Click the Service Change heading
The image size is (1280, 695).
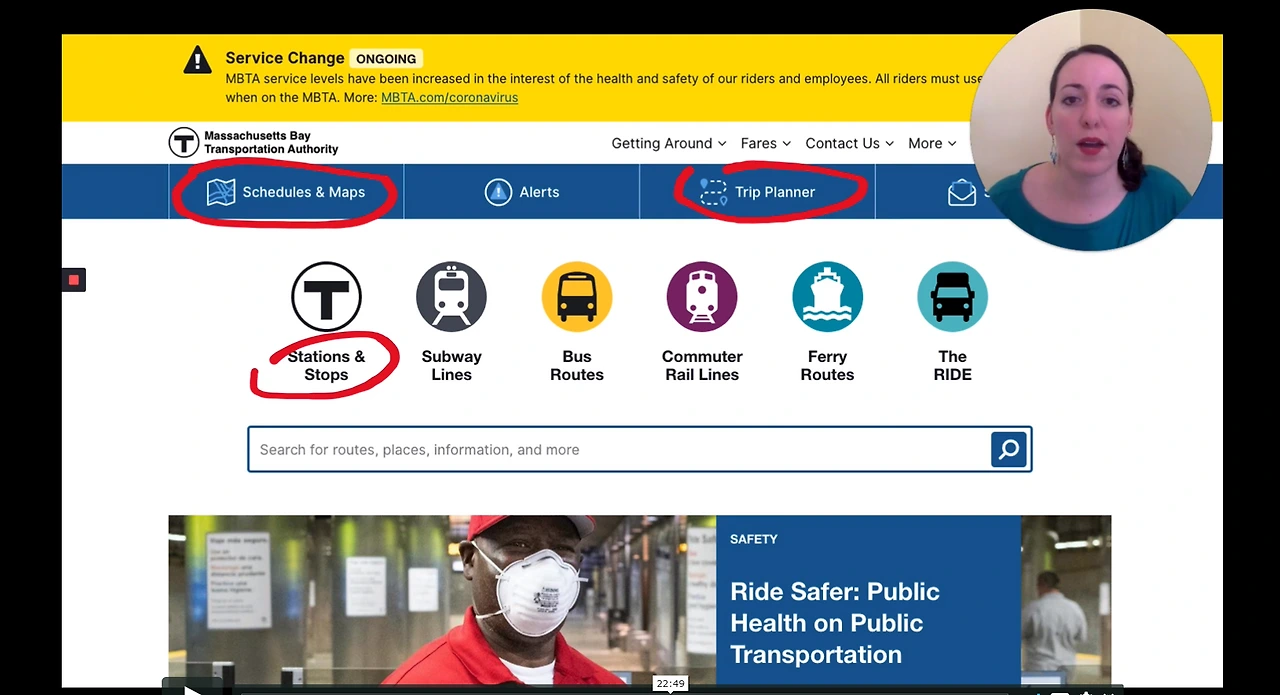285,58
